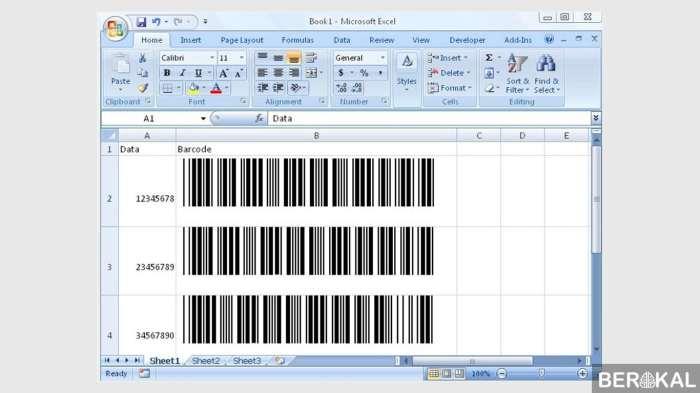This screenshot has width=700, height=393.
Task: Click the Format Painter brush icon
Action: point(142,88)
